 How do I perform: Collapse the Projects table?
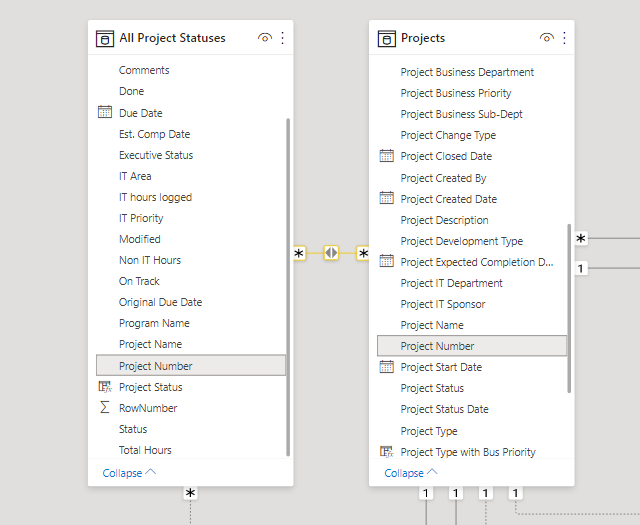[411, 473]
